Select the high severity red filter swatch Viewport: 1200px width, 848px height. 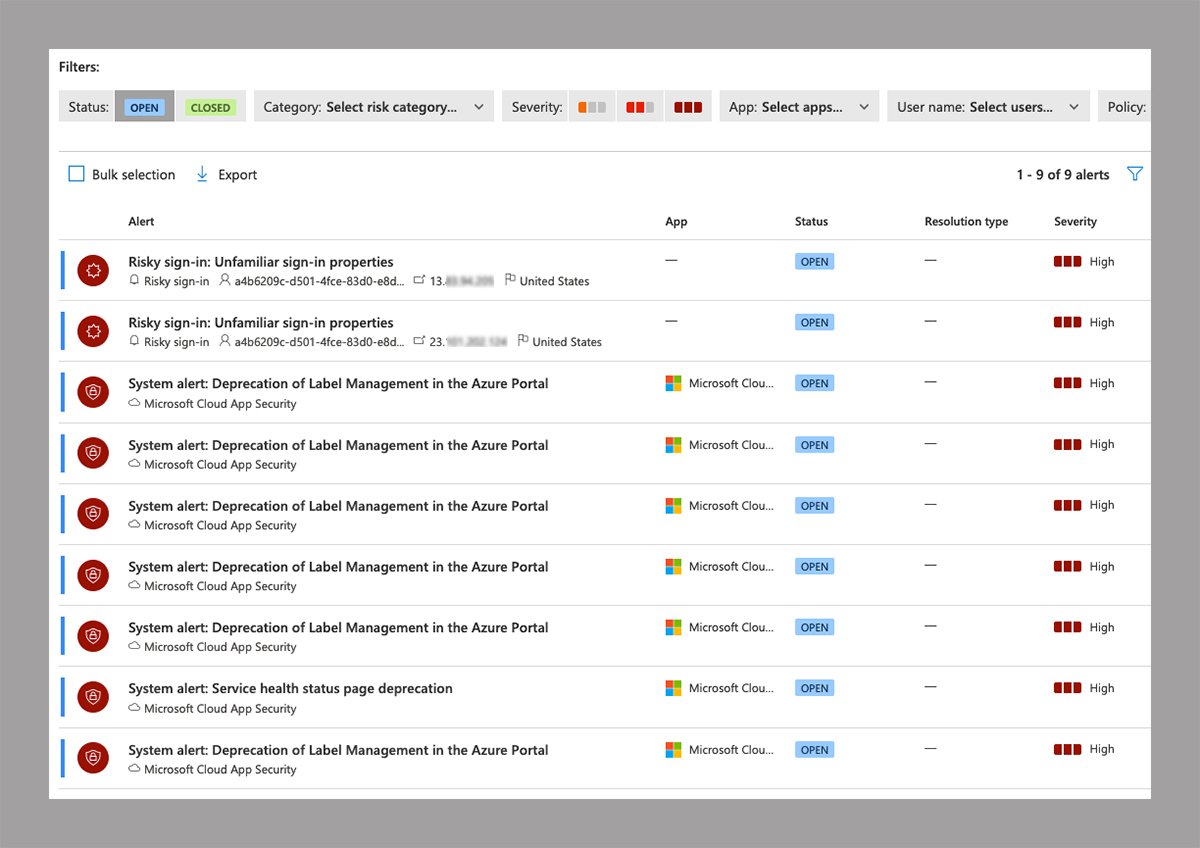pos(688,106)
